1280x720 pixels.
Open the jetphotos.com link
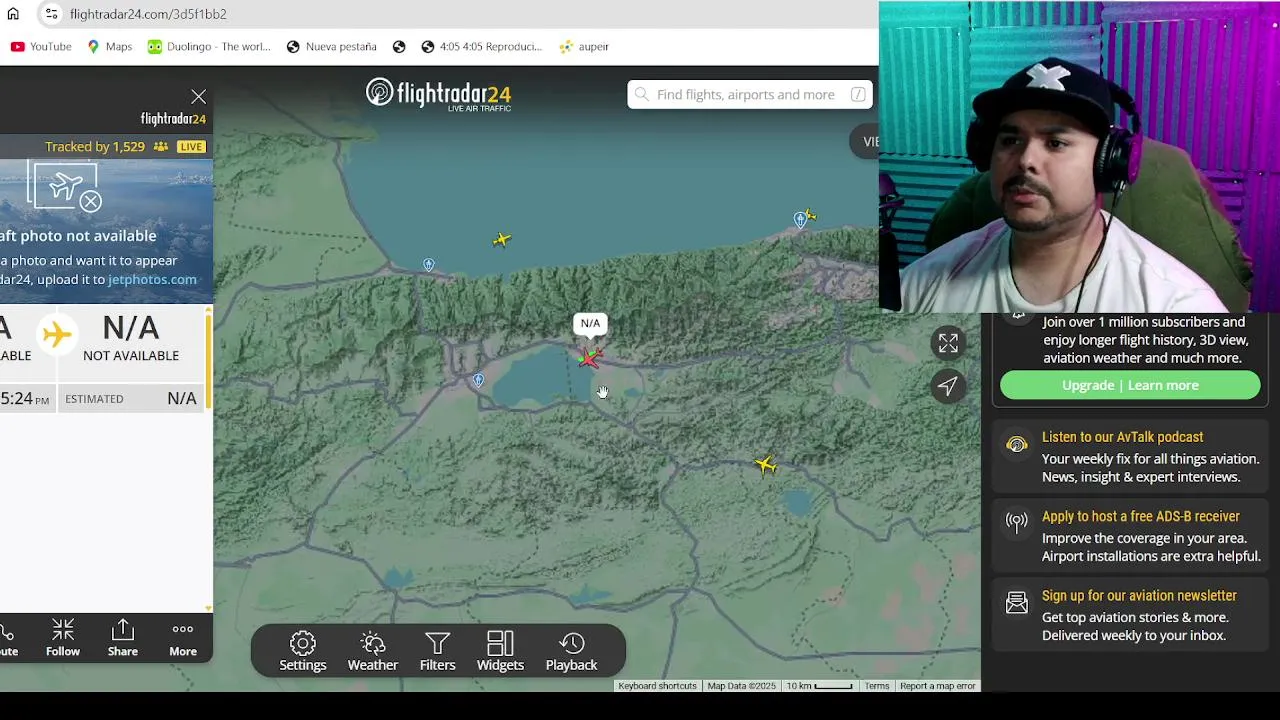point(152,279)
